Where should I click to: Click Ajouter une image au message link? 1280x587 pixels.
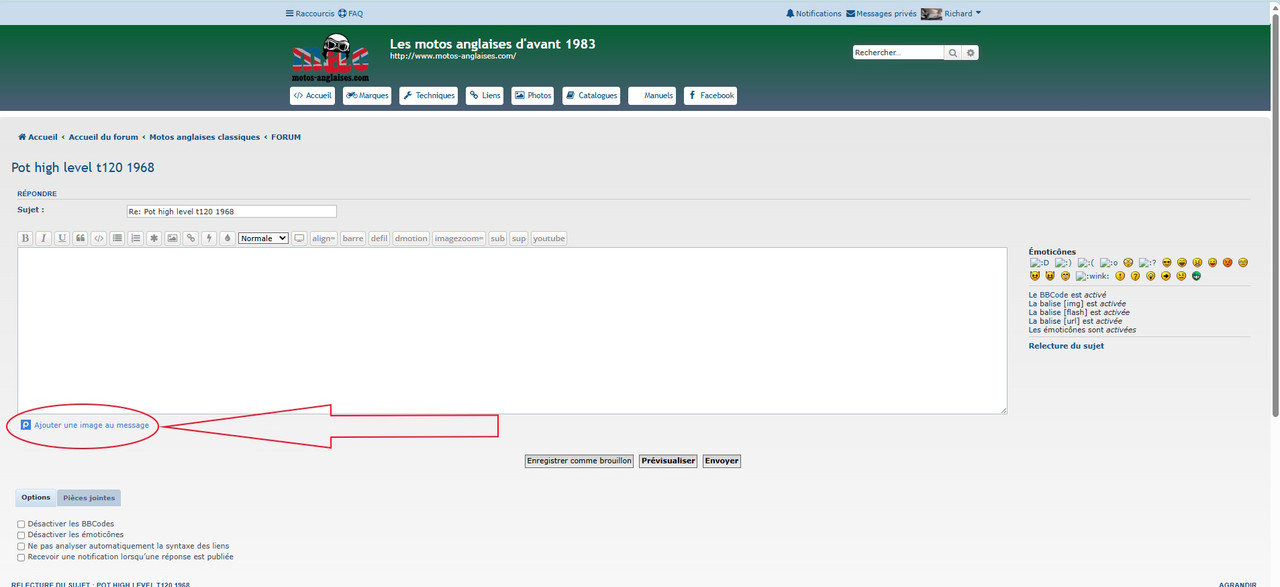tap(85, 425)
